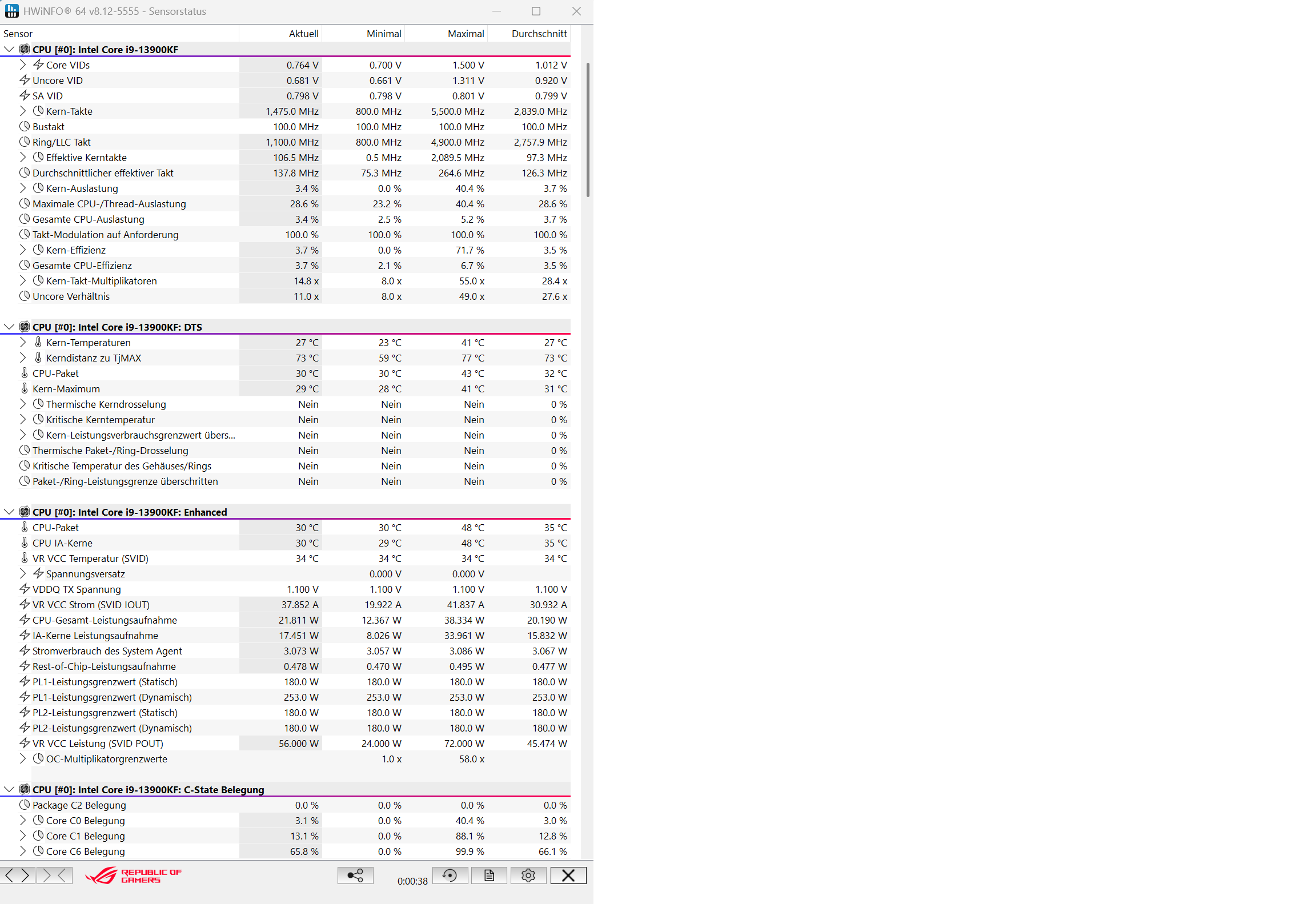Select the VR VCC Strom (SVID IOUT) row
The width and height of the screenshot is (1316, 904).
coord(91,605)
